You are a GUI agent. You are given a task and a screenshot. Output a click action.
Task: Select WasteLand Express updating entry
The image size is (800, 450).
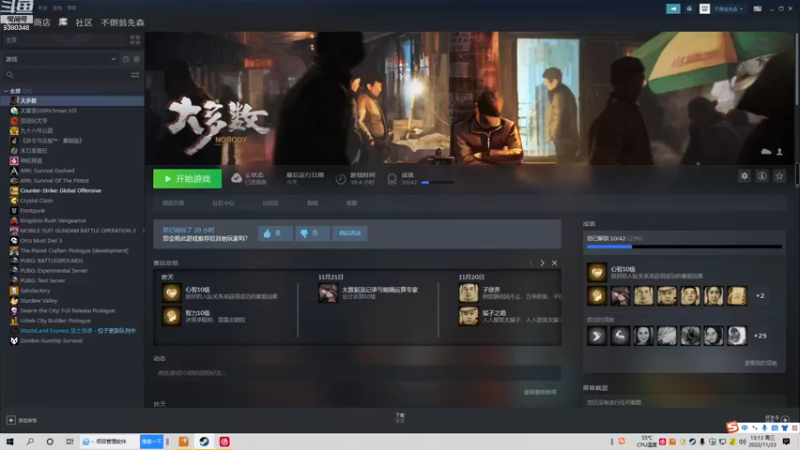coord(78,331)
